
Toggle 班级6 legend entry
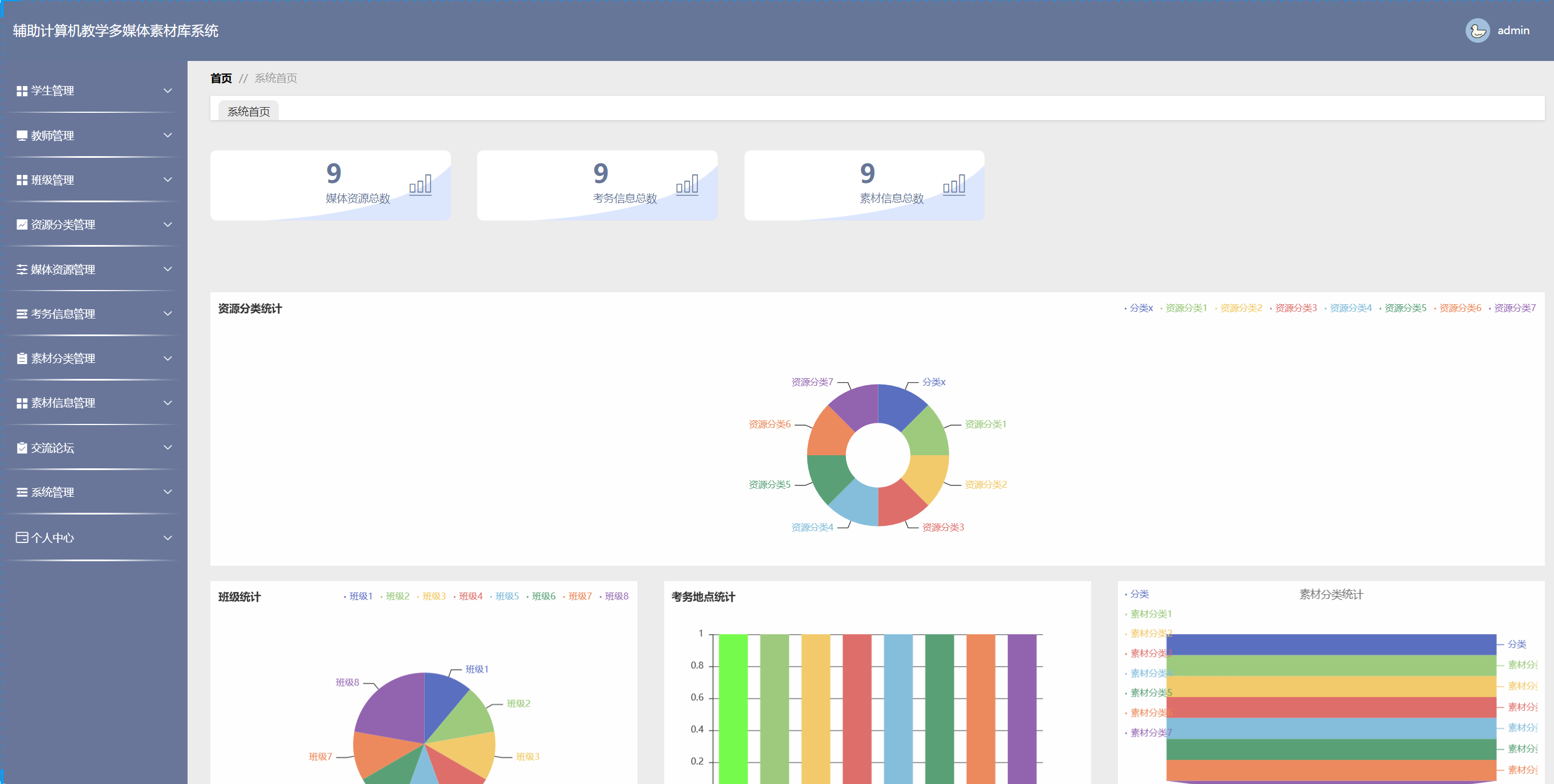541,597
